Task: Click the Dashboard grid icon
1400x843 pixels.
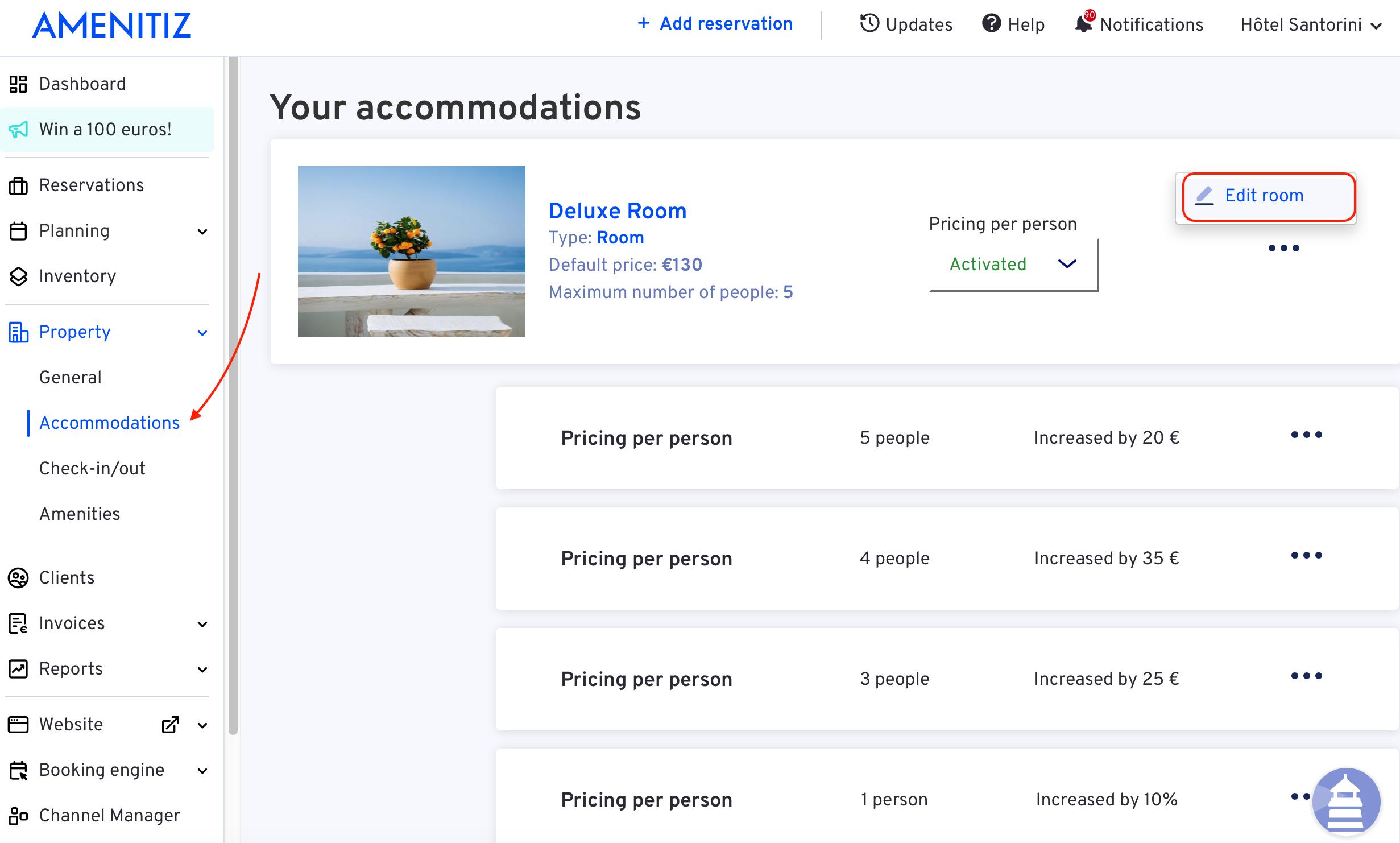Action: (18, 84)
